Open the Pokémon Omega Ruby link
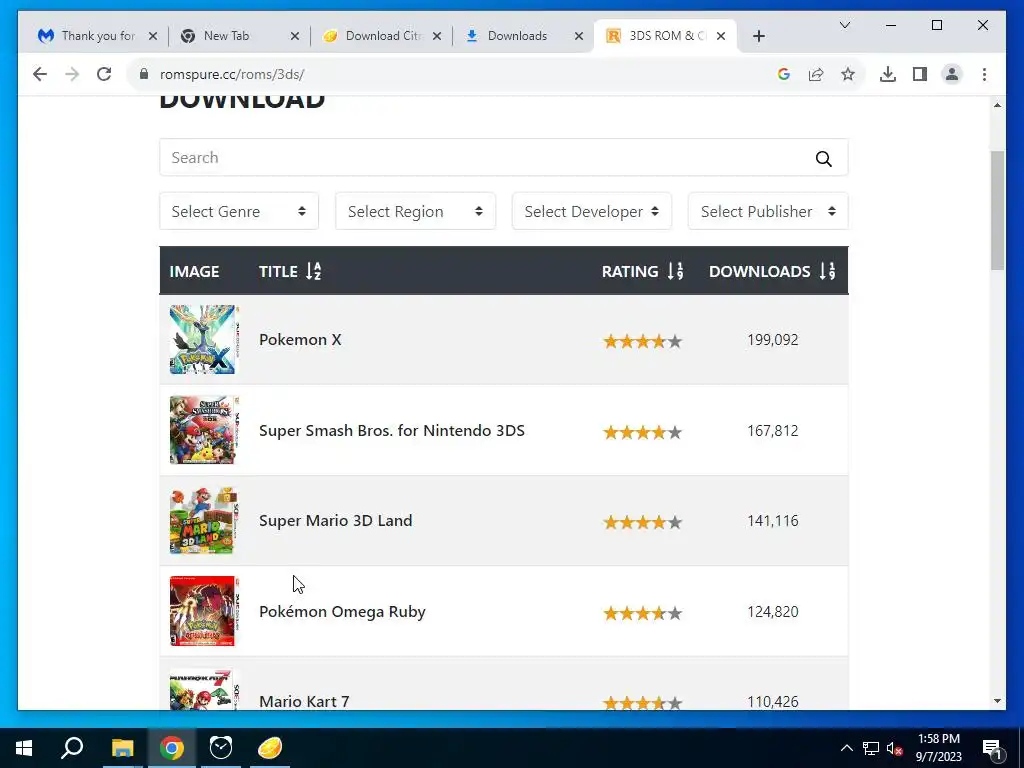Screen dimensions: 1024x768 [342, 611]
